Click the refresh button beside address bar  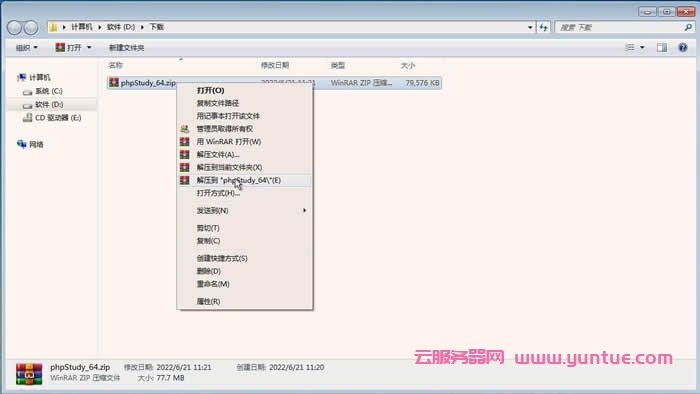(x=543, y=27)
